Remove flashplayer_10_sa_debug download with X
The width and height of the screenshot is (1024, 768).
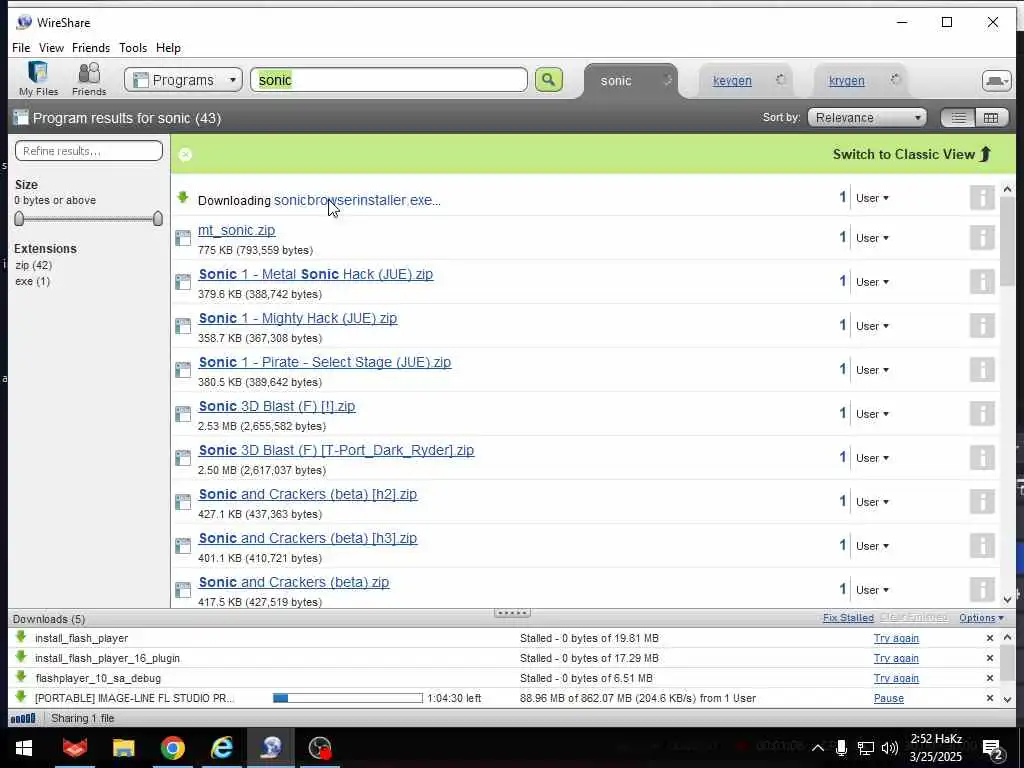[x=989, y=678]
